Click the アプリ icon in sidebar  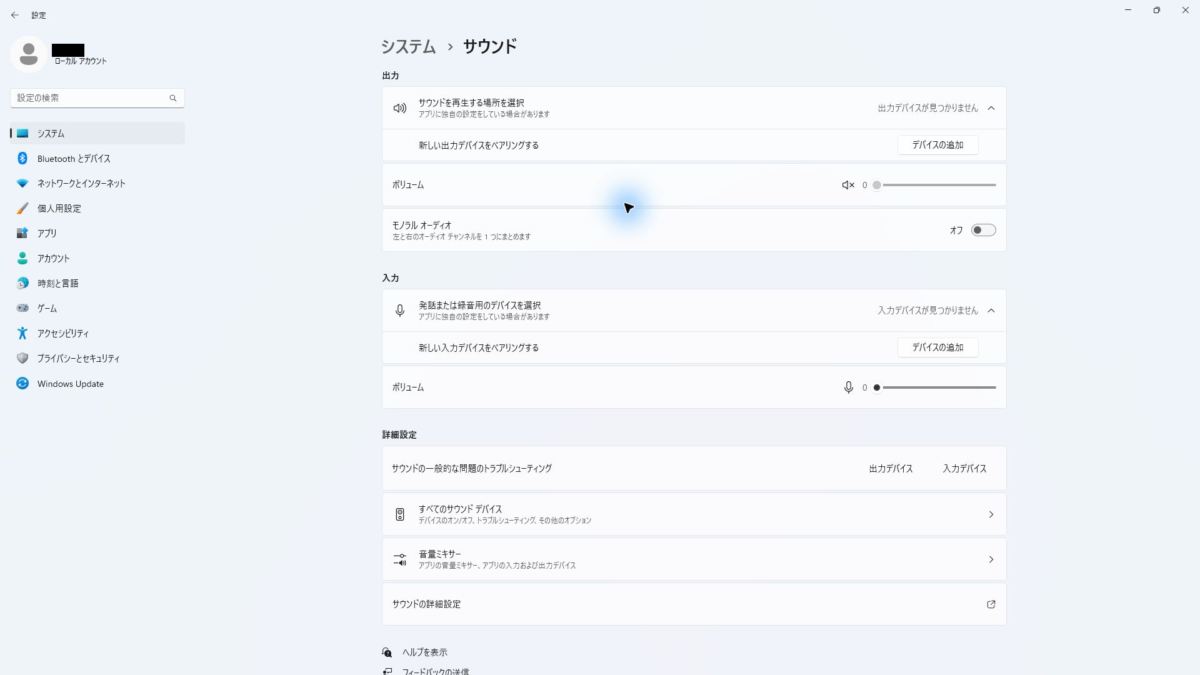tap(23, 233)
